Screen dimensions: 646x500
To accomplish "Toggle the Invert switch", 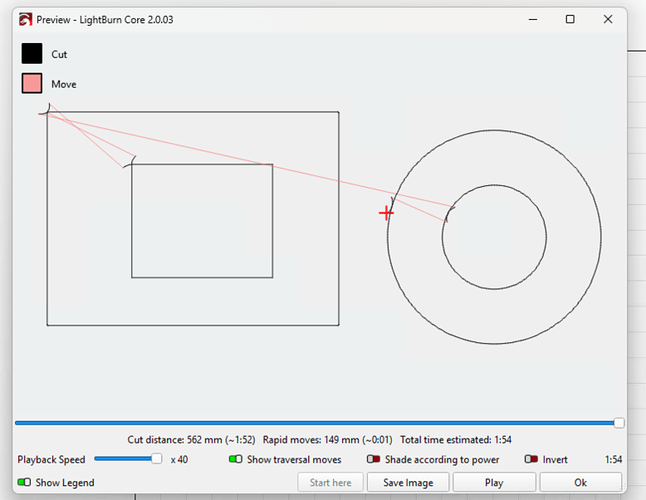I will [531, 459].
